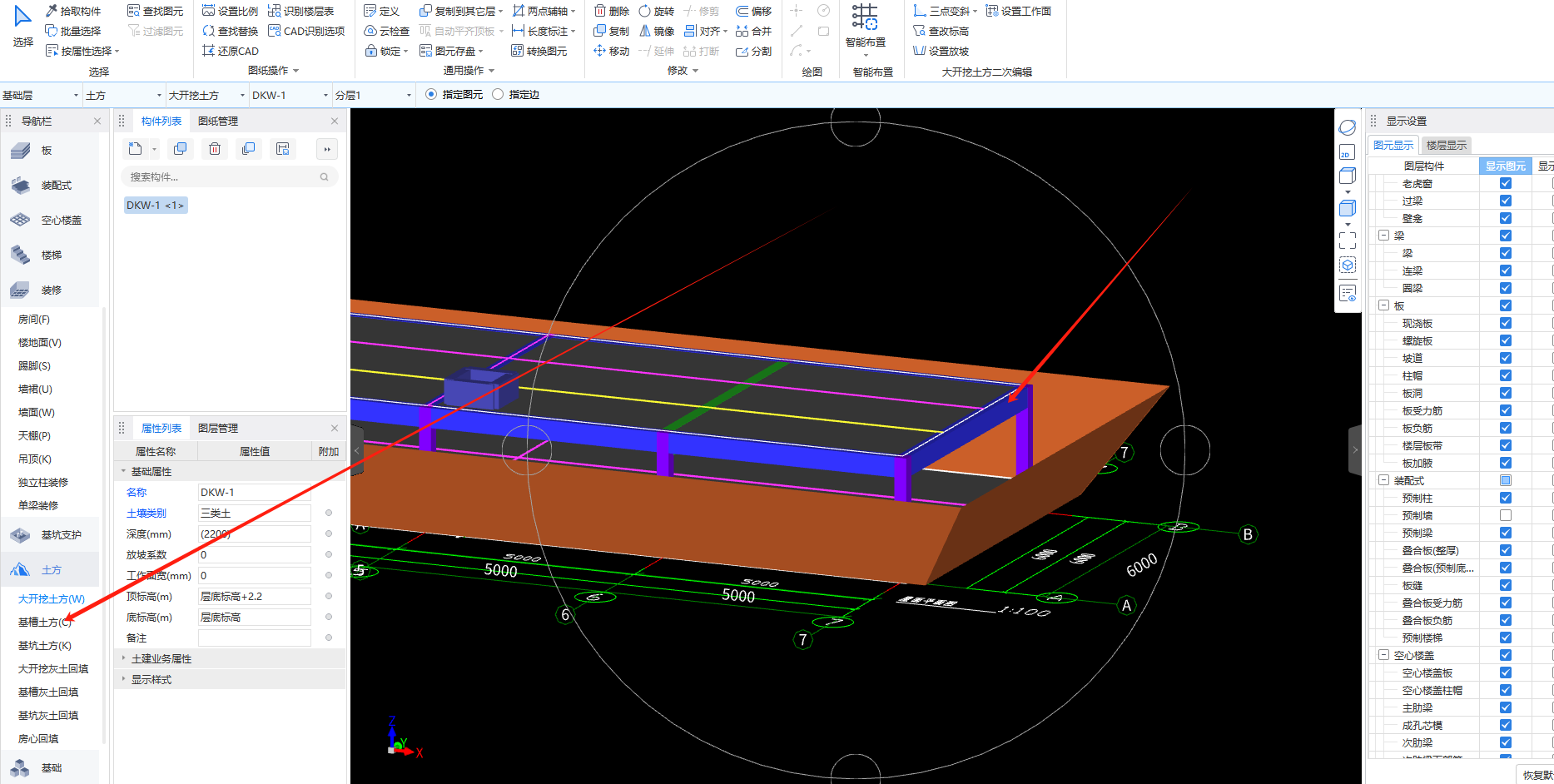Viewport: 1554px width, 784px height.
Task: Click the 搜索构件 search field
Action: (228, 176)
